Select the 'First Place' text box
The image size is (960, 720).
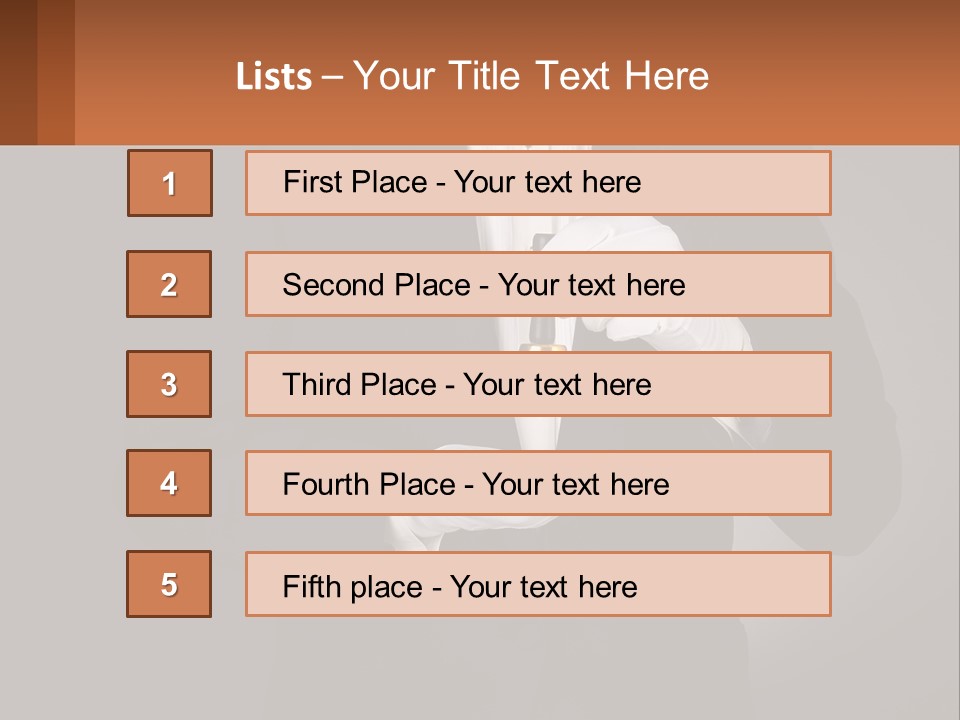pyautogui.click(x=538, y=183)
